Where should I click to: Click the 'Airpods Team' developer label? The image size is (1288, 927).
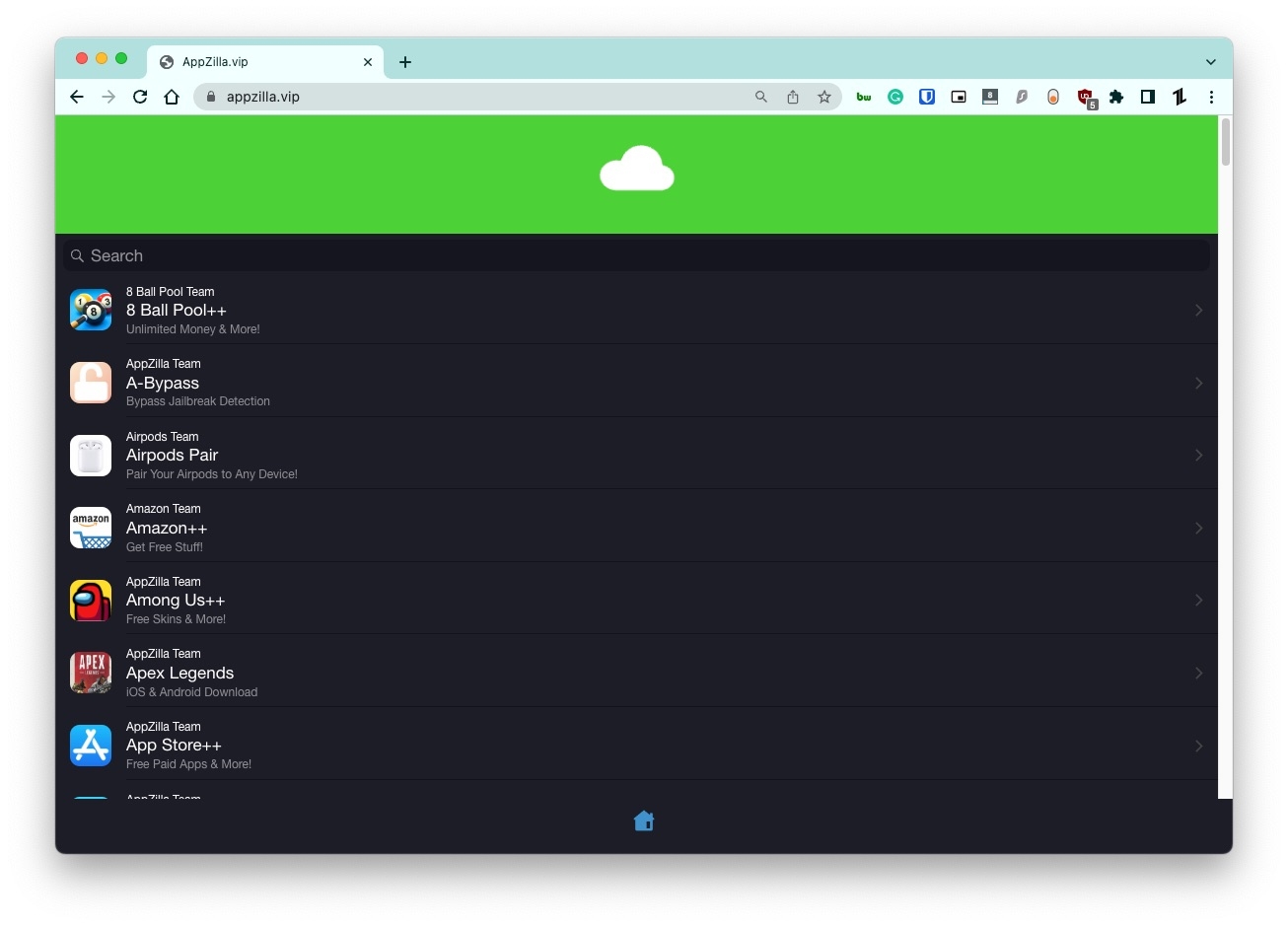163,437
